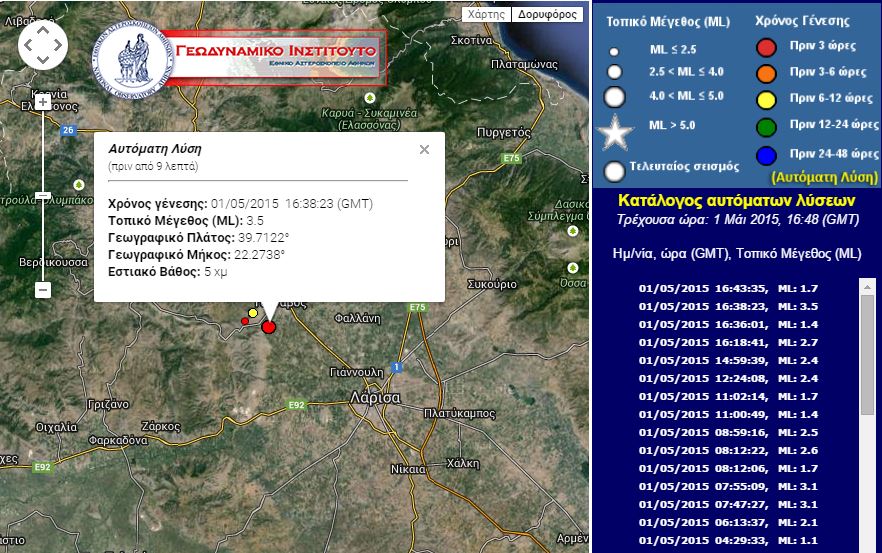Close the Αυτόματη Λύση info popup

coord(424,149)
